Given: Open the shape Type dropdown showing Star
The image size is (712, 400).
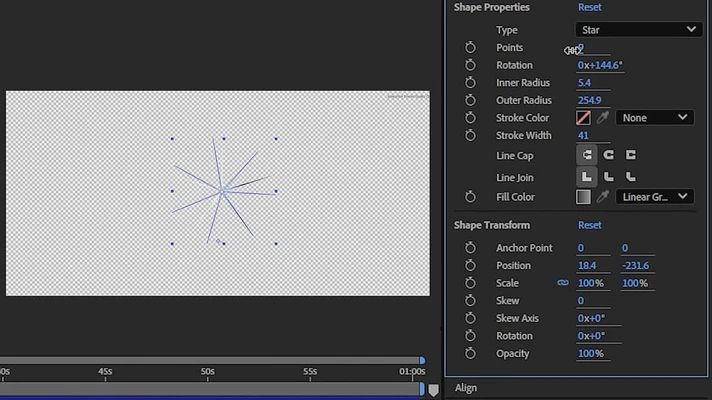Looking at the screenshot, I should pos(638,30).
